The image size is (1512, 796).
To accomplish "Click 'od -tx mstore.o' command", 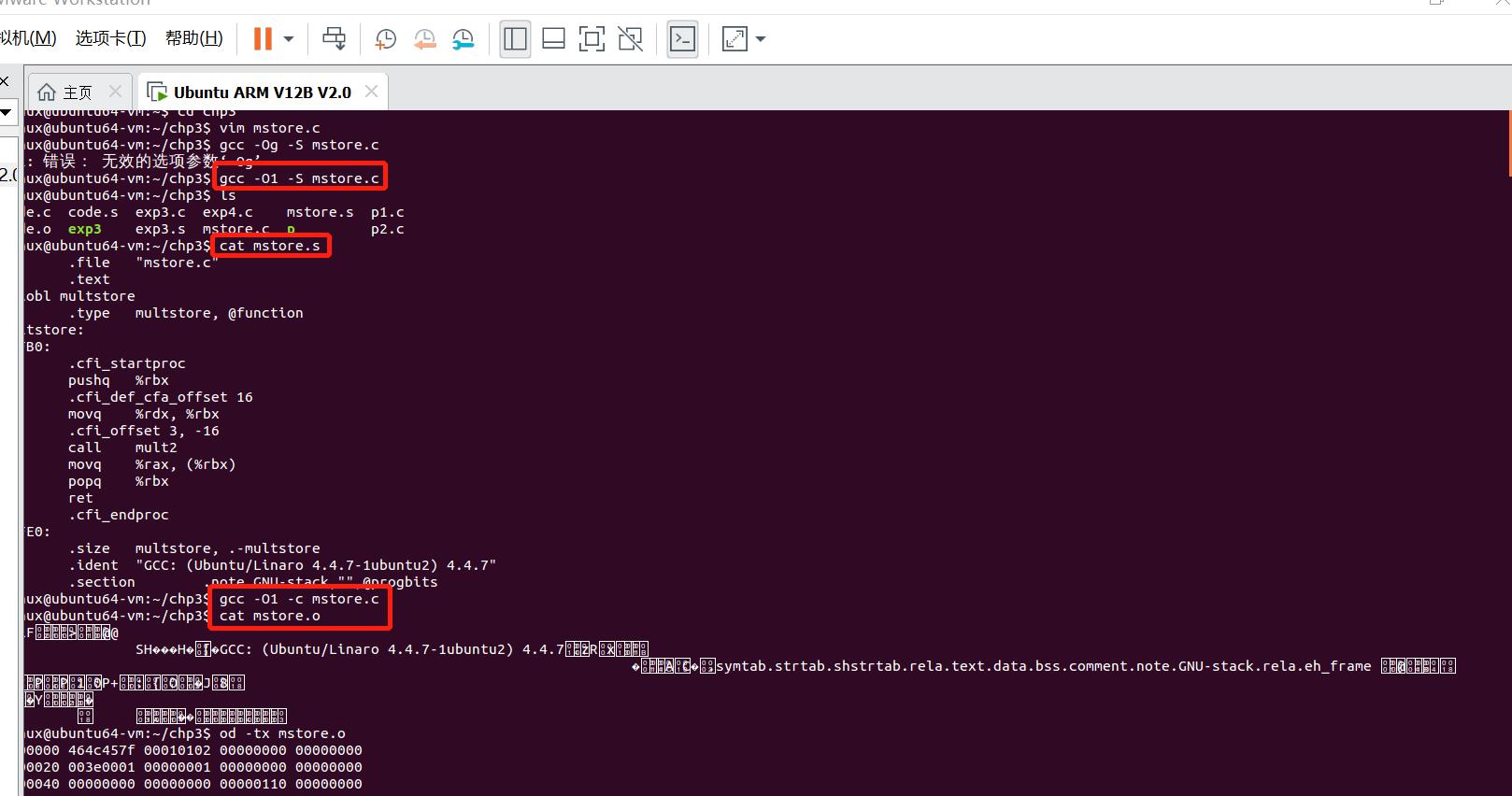I will coord(282,733).
